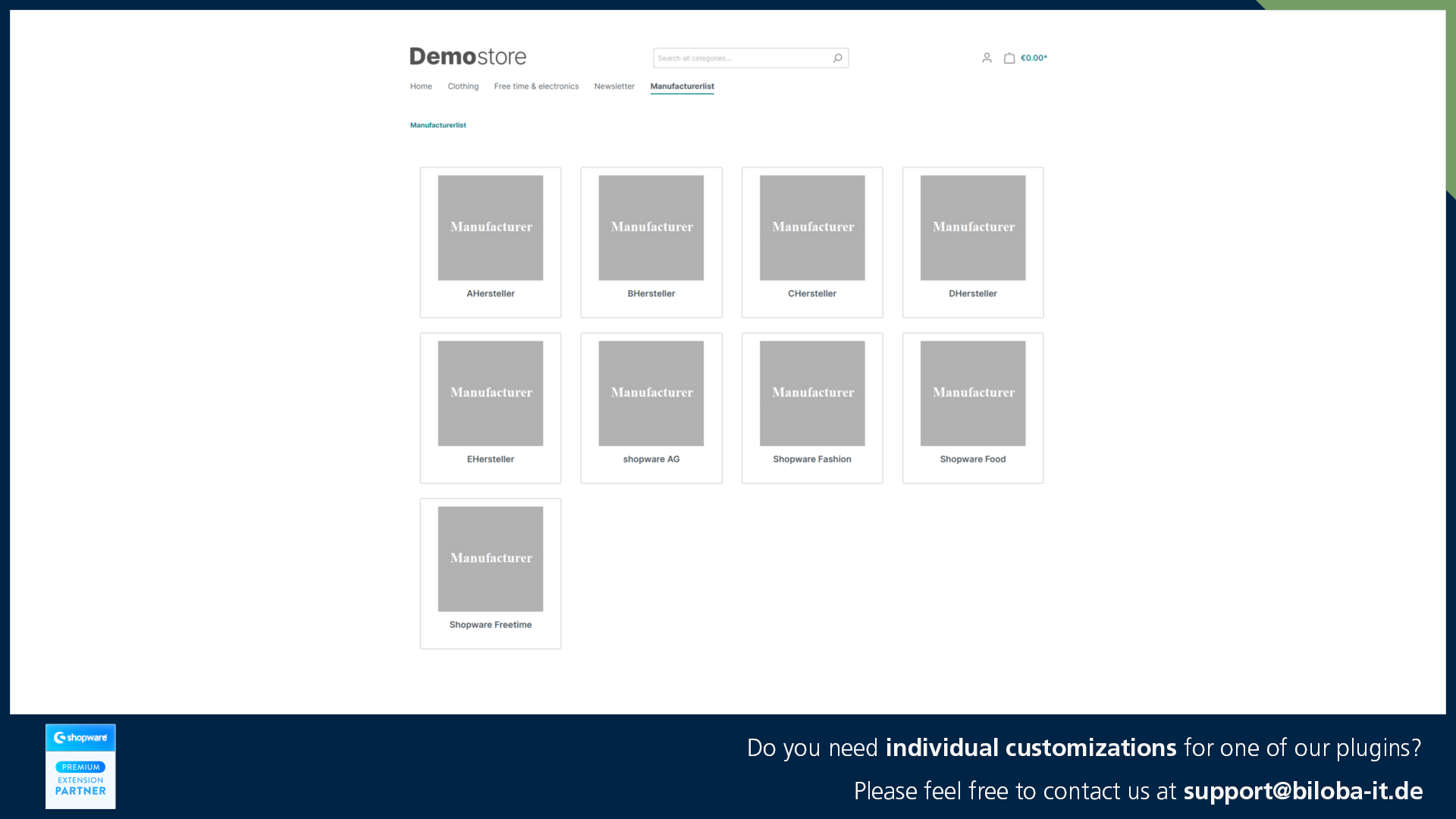Click the BHersteller name label
This screenshot has height=819, width=1456.
tap(651, 293)
